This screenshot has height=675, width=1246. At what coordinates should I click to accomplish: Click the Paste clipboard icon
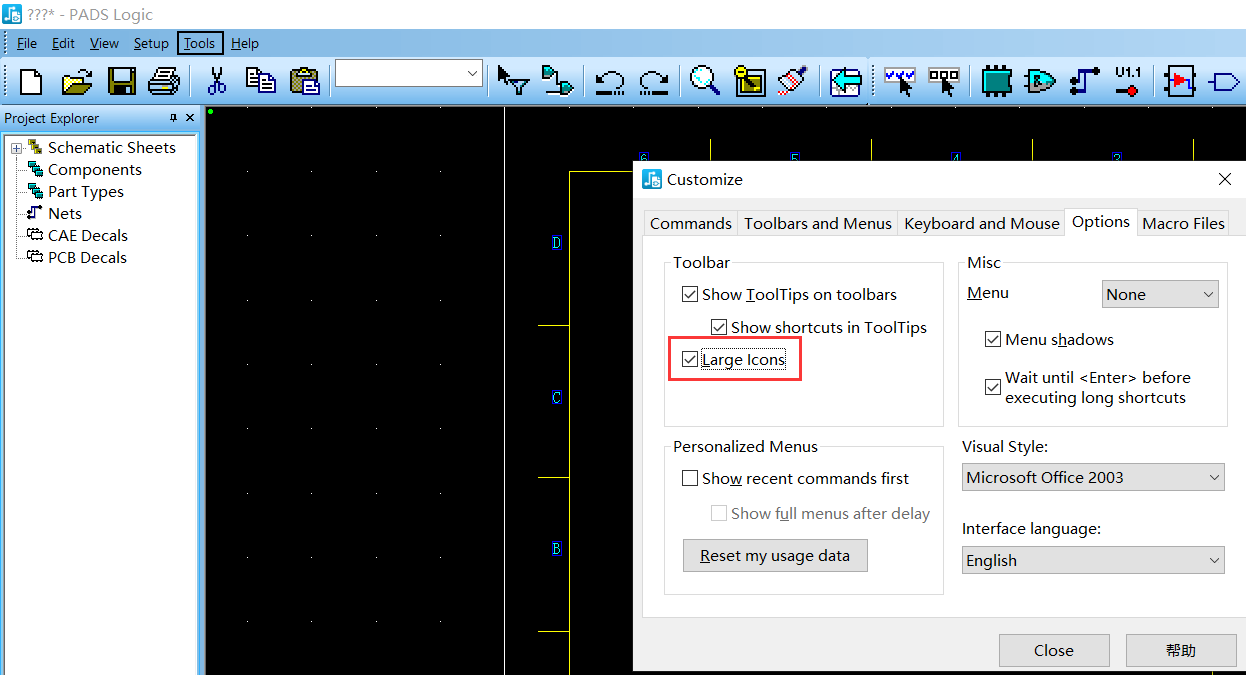(x=304, y=81)
